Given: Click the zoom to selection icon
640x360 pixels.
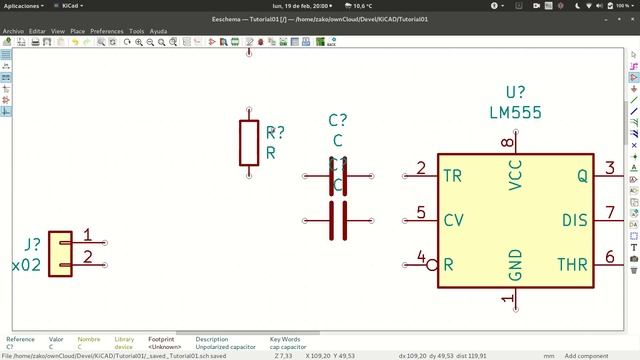Looking at the screenshot, I should click(x=173, y=42).
